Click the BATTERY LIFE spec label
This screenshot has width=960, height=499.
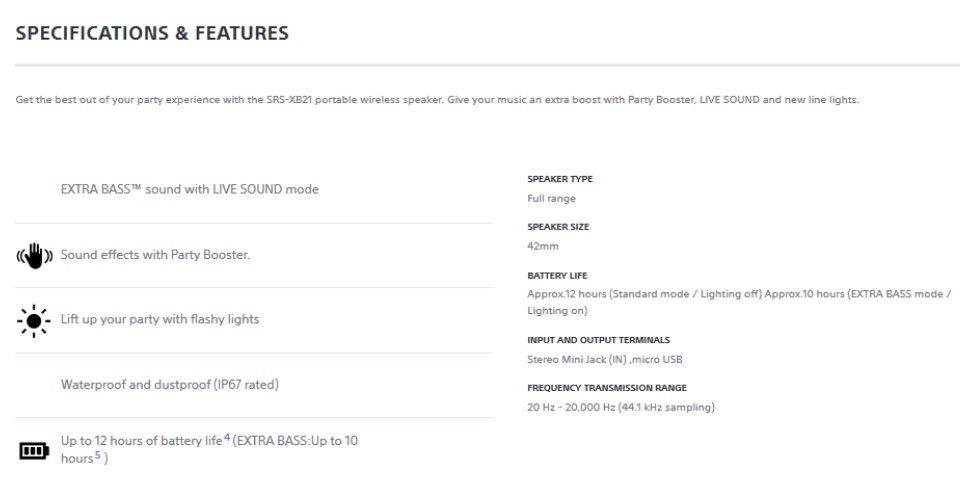click(557, 276)
